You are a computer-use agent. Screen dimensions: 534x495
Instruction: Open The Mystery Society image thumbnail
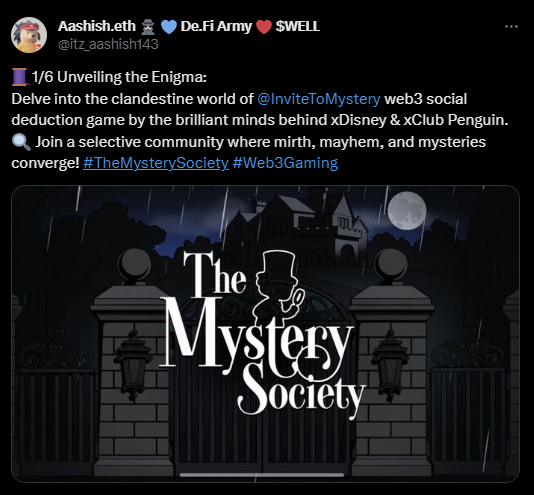[265, 334]
